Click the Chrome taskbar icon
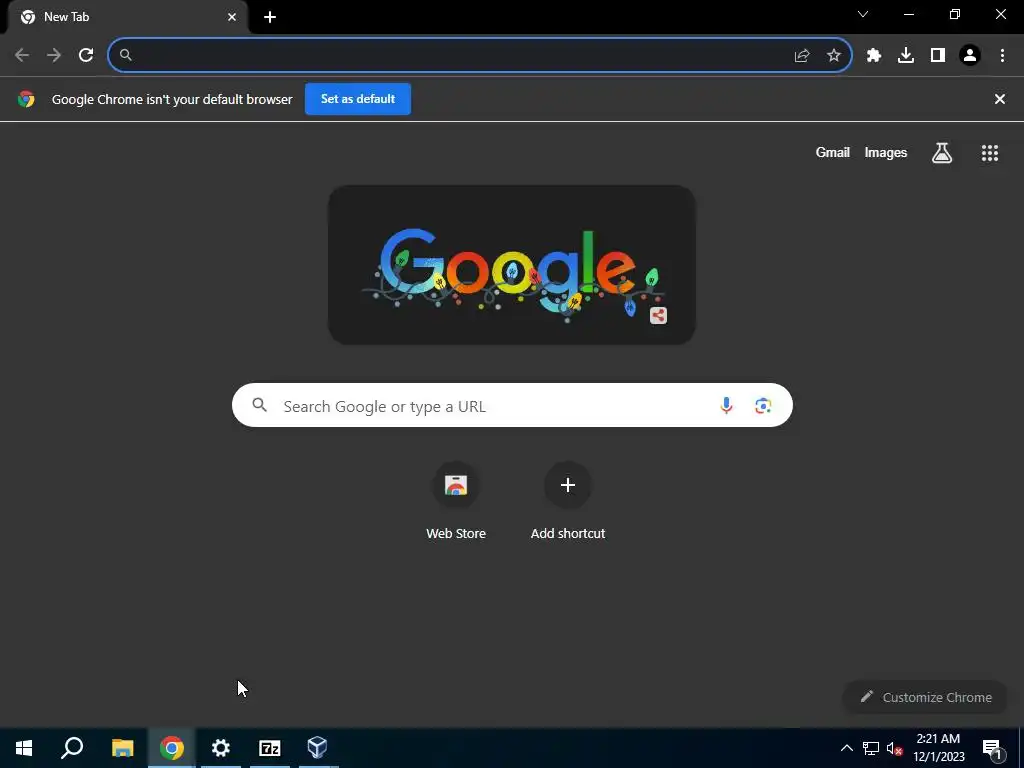The height and width of the screenshot is (768, 1024). coord(172,748)
